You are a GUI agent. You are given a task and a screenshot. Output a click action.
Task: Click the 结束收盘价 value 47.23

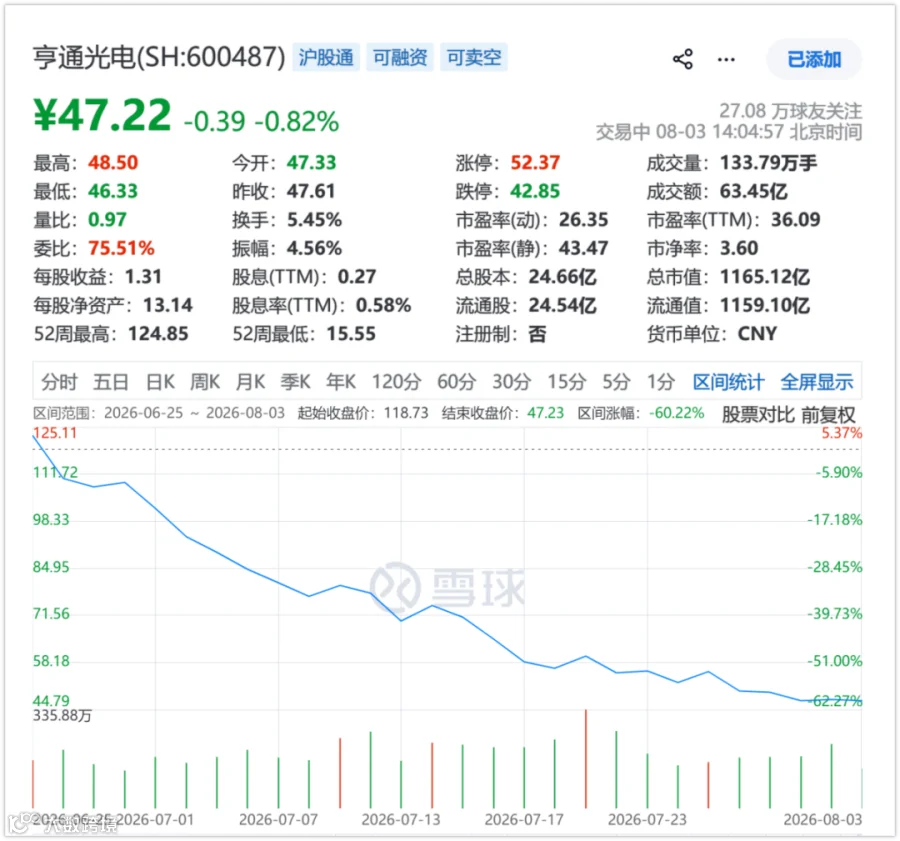(545, 413)
